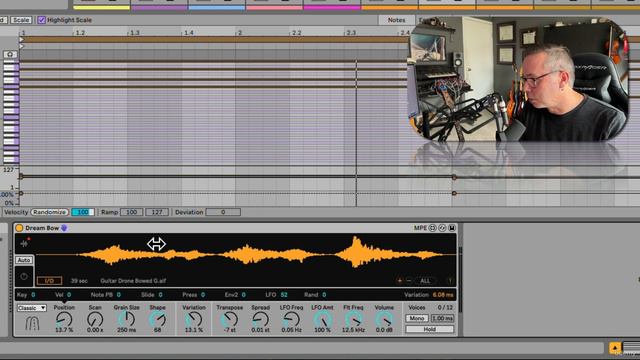640x360 pixels.
Task: Click the ALL zoom button in waveform display
Action: pos(425,281)
